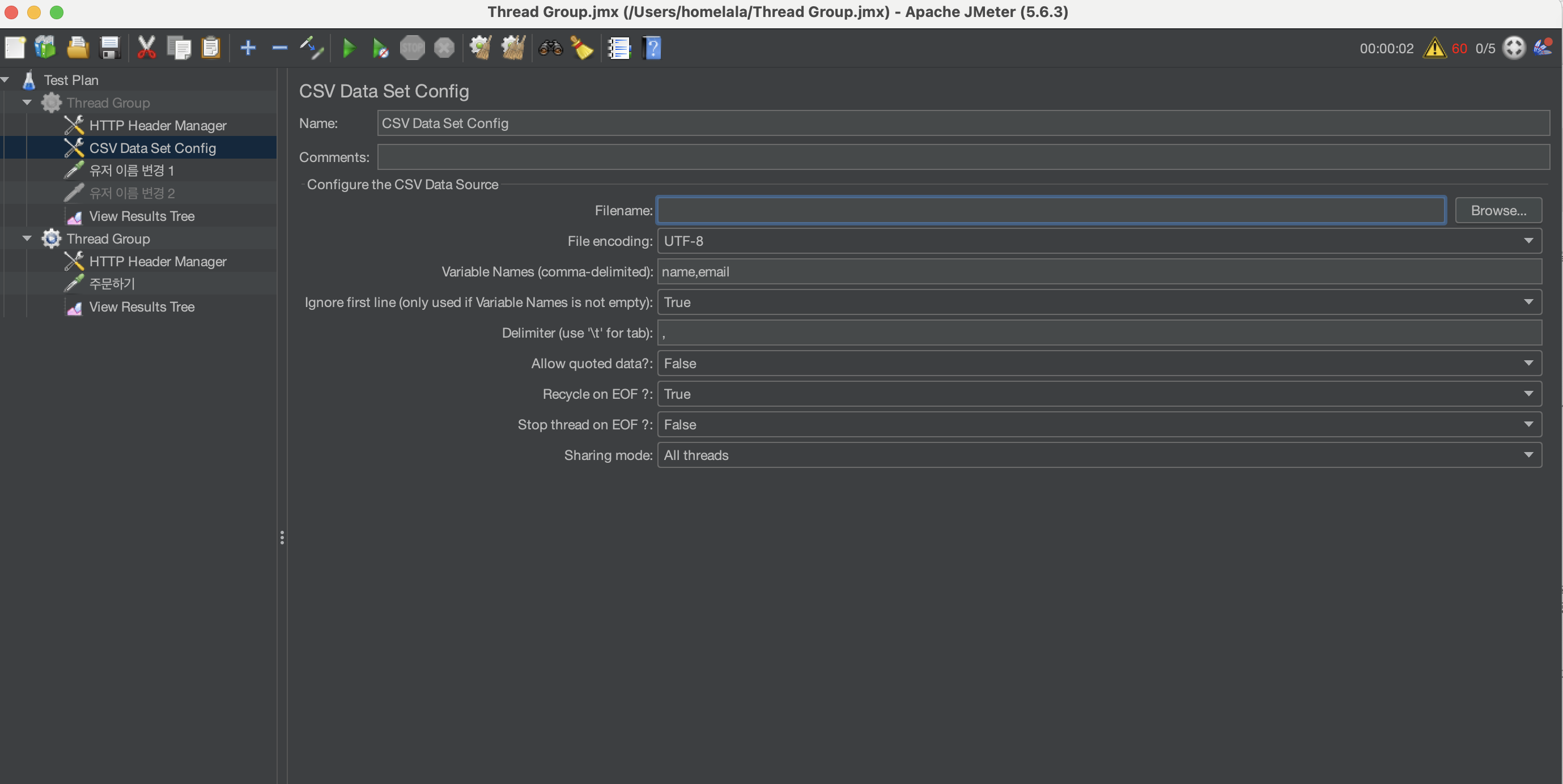Click the Save floppy disk icon
The image size is (1563, 784).
110,48
